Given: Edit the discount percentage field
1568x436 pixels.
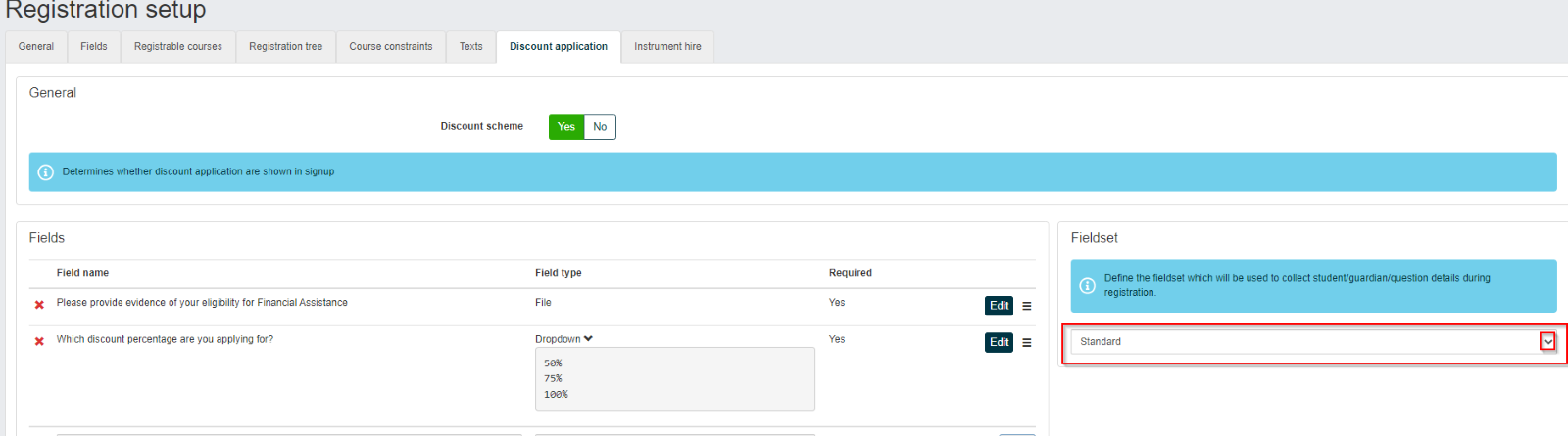Looking at the screenshot, I should coord(999,343).
